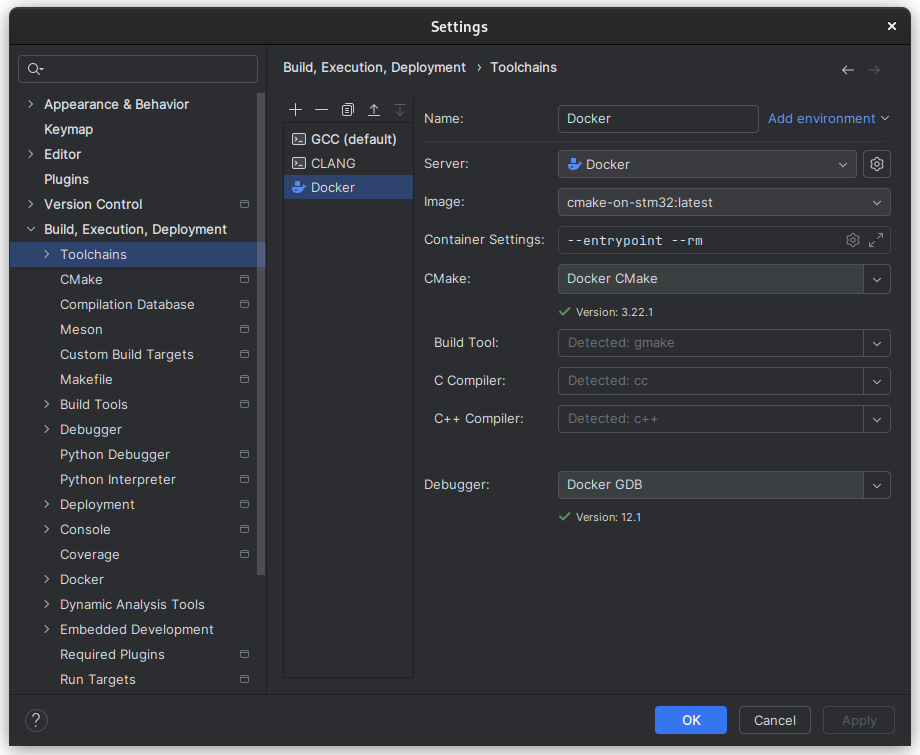Navigate back using the breadcrumb back arrow
This screenshot has height=755, width=920.
[x=847, y=69]
